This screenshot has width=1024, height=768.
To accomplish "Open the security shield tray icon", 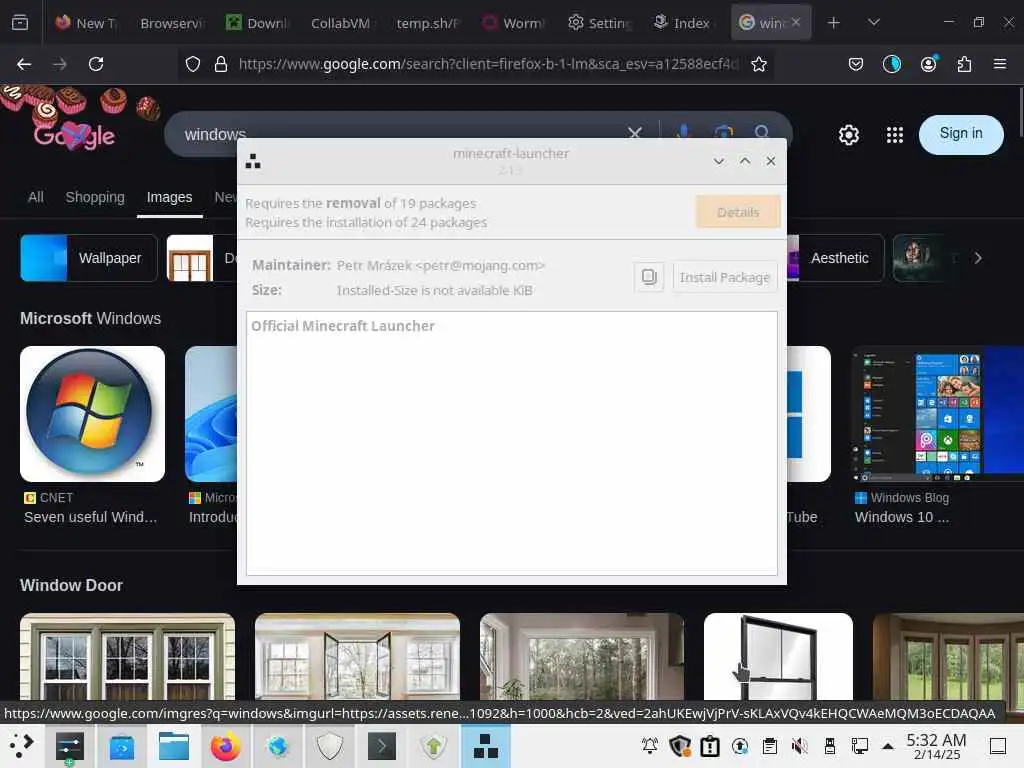I will (x=680, y=745).
